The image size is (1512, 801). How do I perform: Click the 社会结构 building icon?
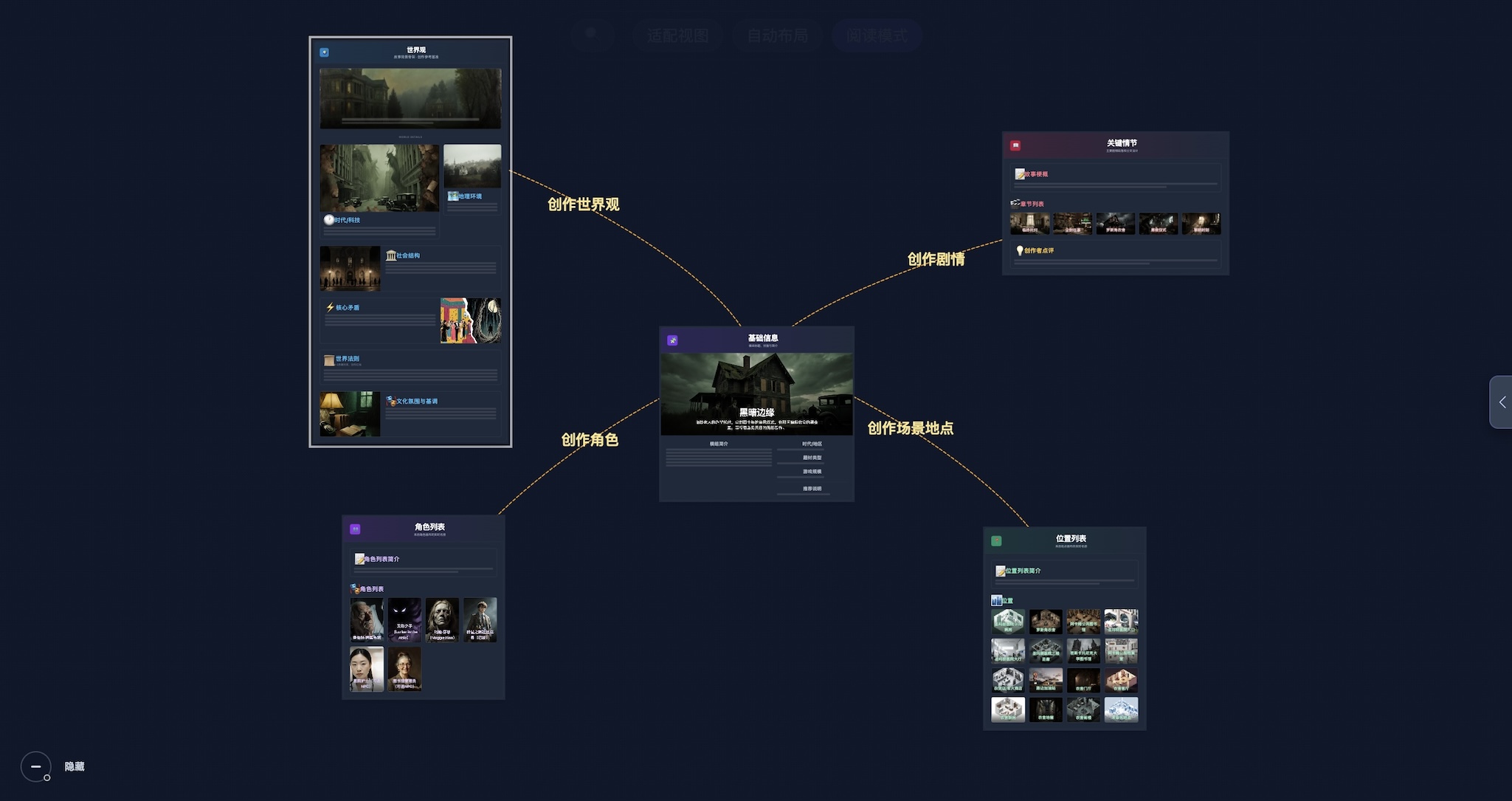click(x=391, y=255)
